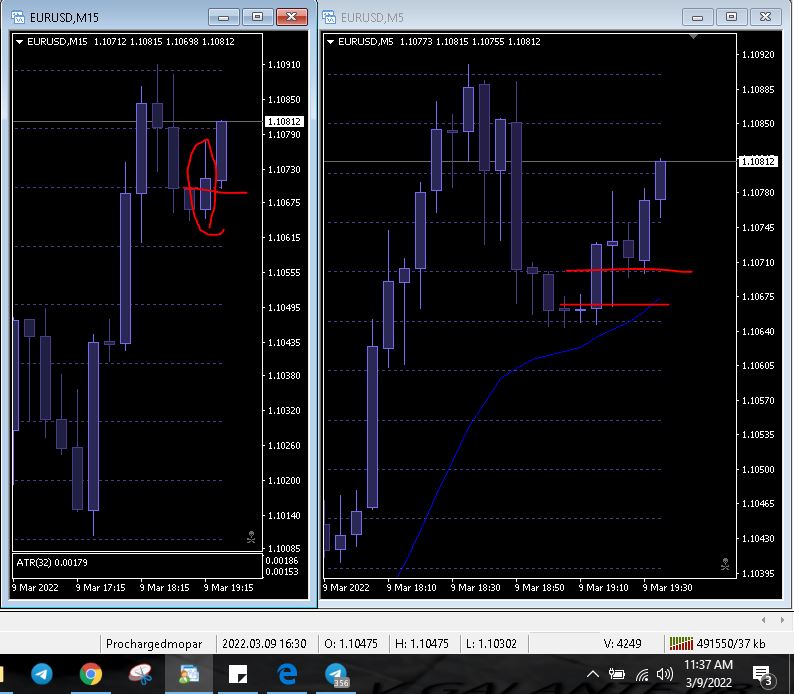
Task: Open Microsoft Edge from the taskbar
Action: click(287, 674)
